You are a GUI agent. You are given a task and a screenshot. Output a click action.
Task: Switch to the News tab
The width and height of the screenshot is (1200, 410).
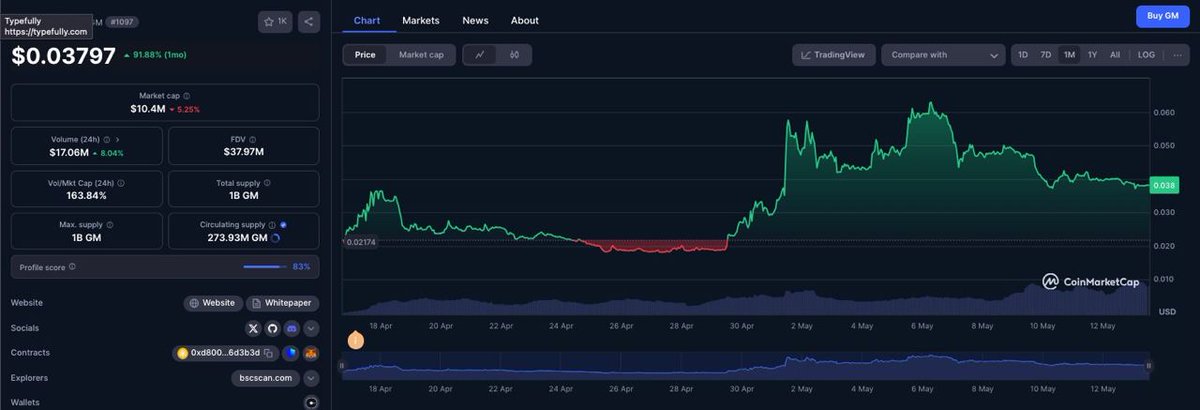[x=475, y=20]
